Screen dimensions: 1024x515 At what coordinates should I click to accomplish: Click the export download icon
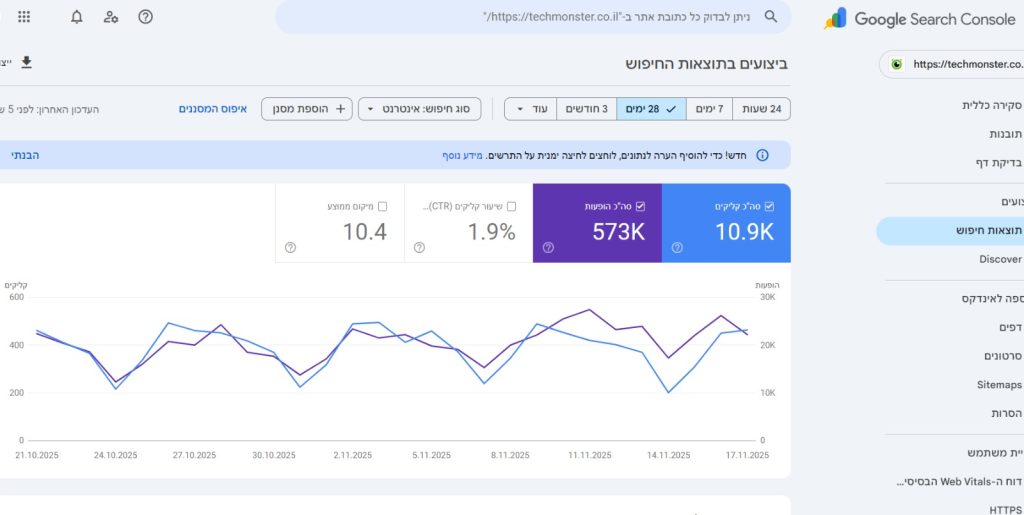point(27,62)
